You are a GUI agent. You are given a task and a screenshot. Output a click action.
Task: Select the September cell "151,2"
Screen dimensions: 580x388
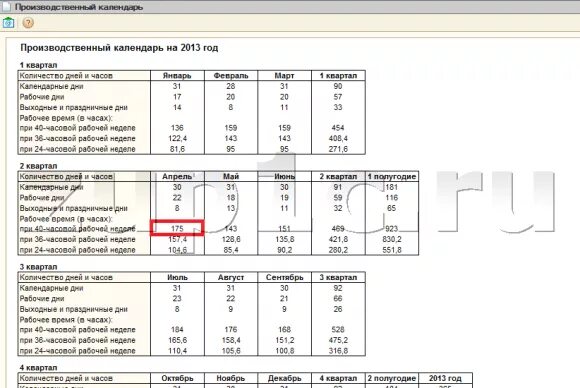[x=284, y=340]
